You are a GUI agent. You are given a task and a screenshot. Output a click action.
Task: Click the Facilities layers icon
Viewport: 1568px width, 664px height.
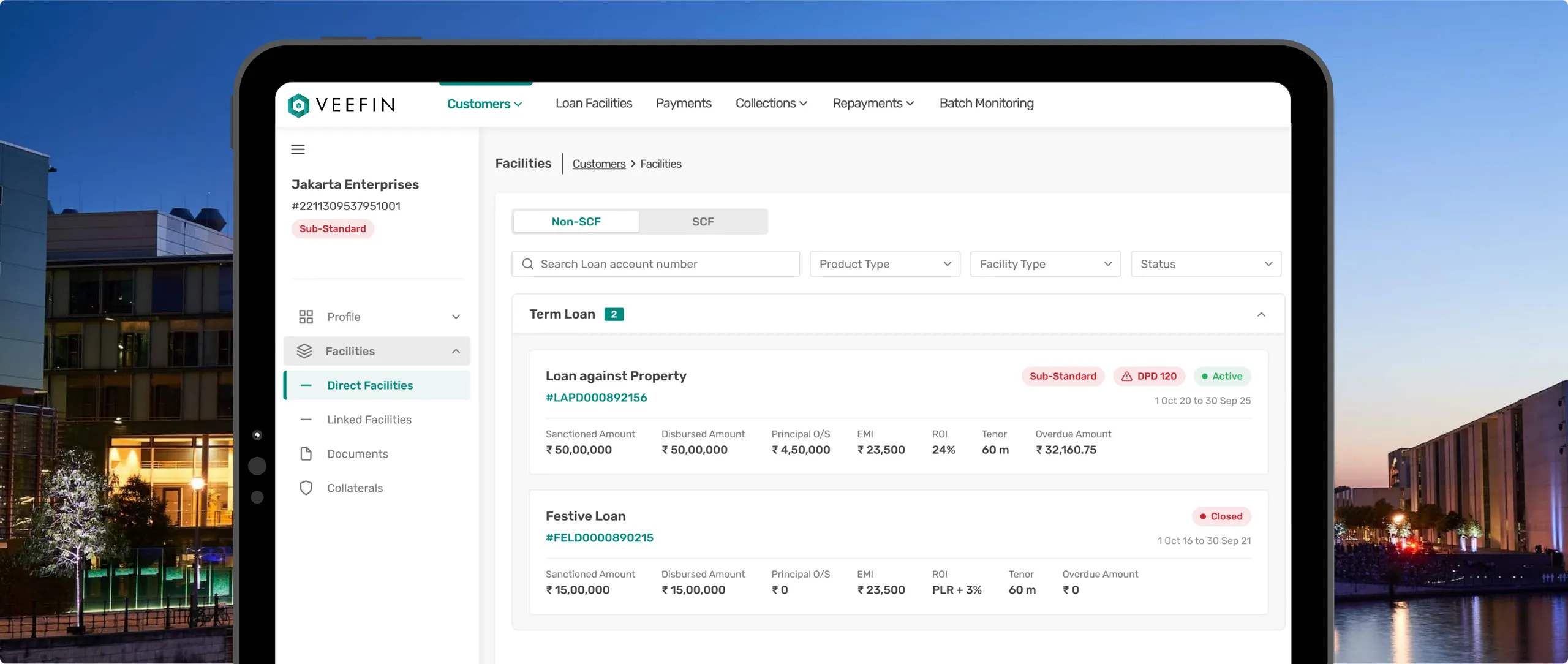coord(304,351)
